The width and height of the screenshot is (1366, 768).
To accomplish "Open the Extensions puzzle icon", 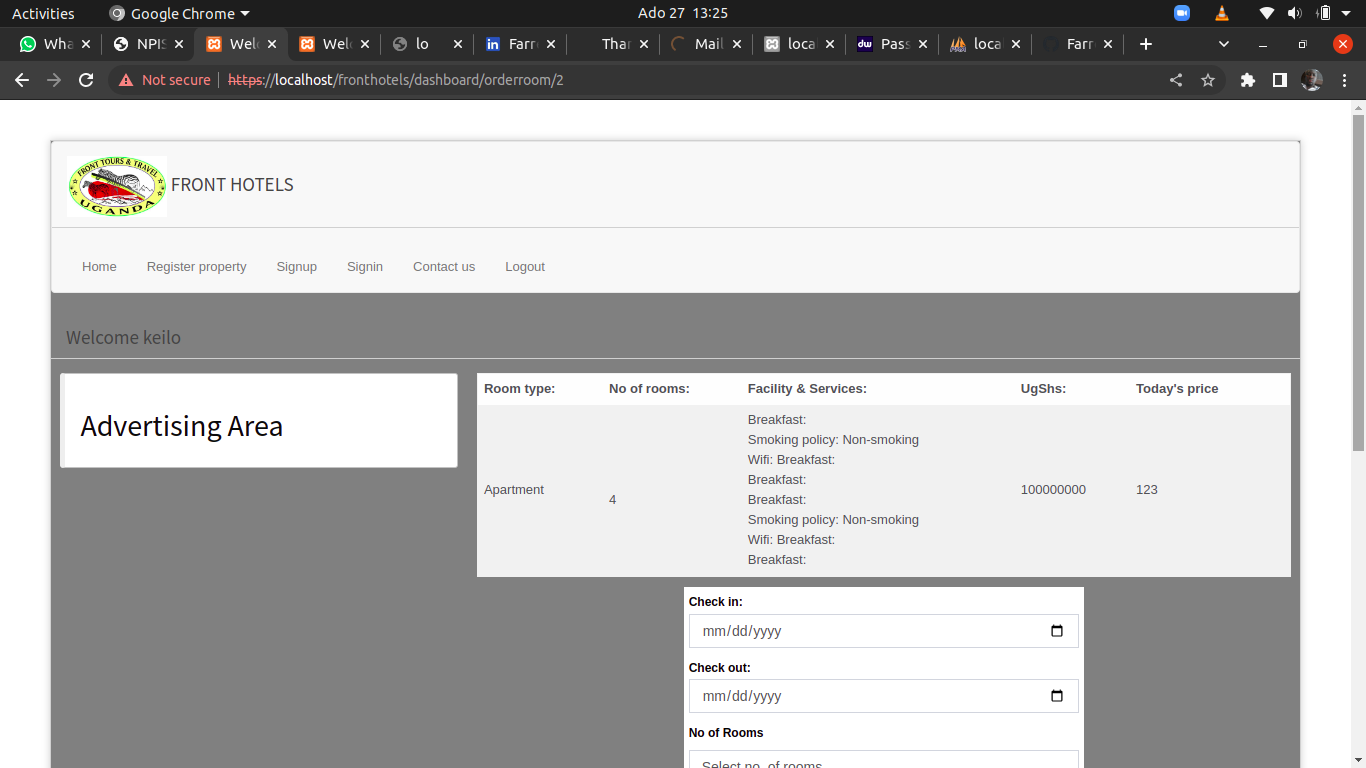I will coord(1247,80).
